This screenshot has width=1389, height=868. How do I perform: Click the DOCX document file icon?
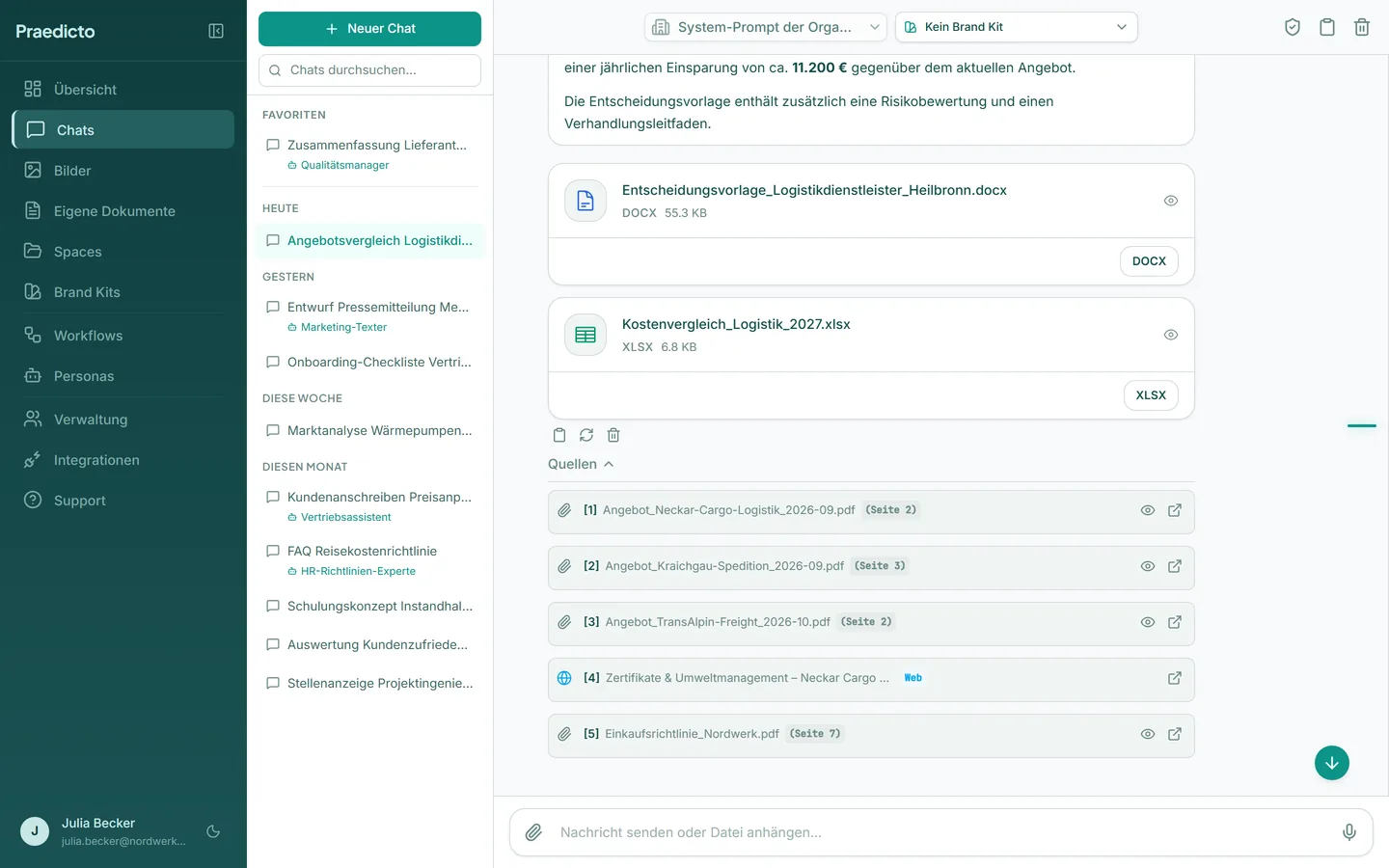(x=586, y=201)
